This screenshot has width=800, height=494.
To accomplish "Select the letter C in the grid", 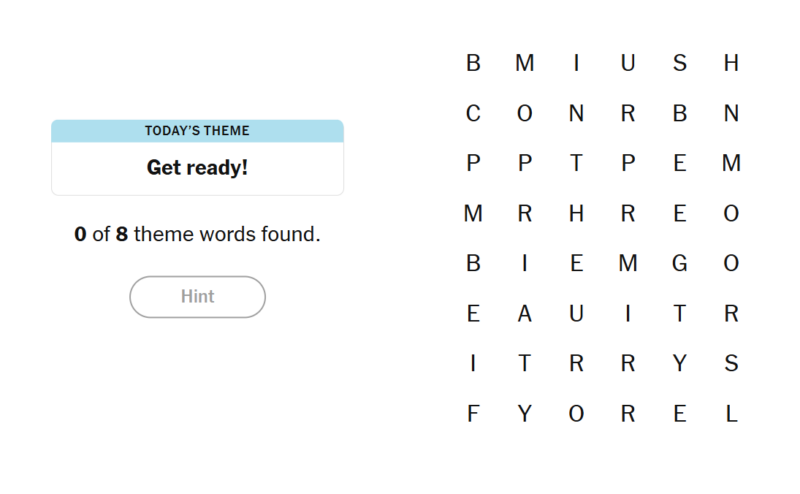I will [473, 114].
